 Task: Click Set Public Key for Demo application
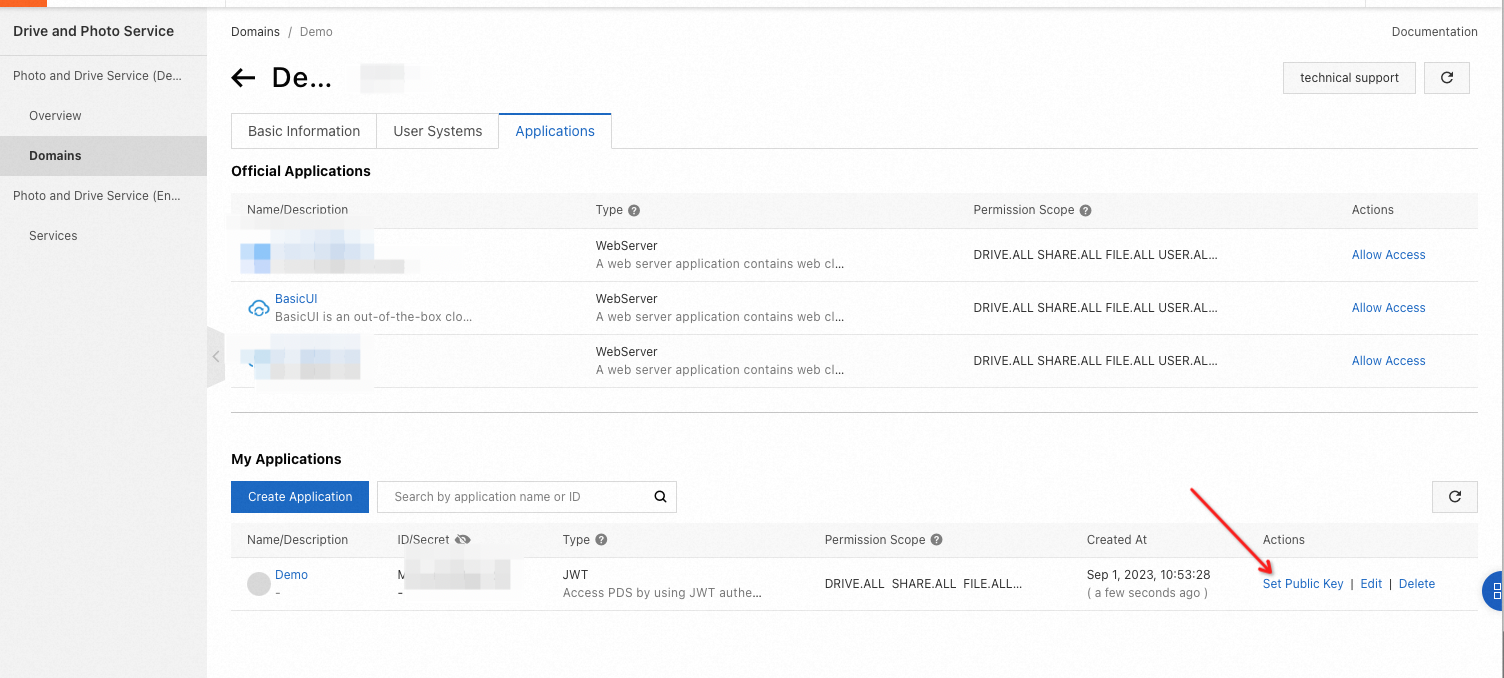(x=1303, y=584)
